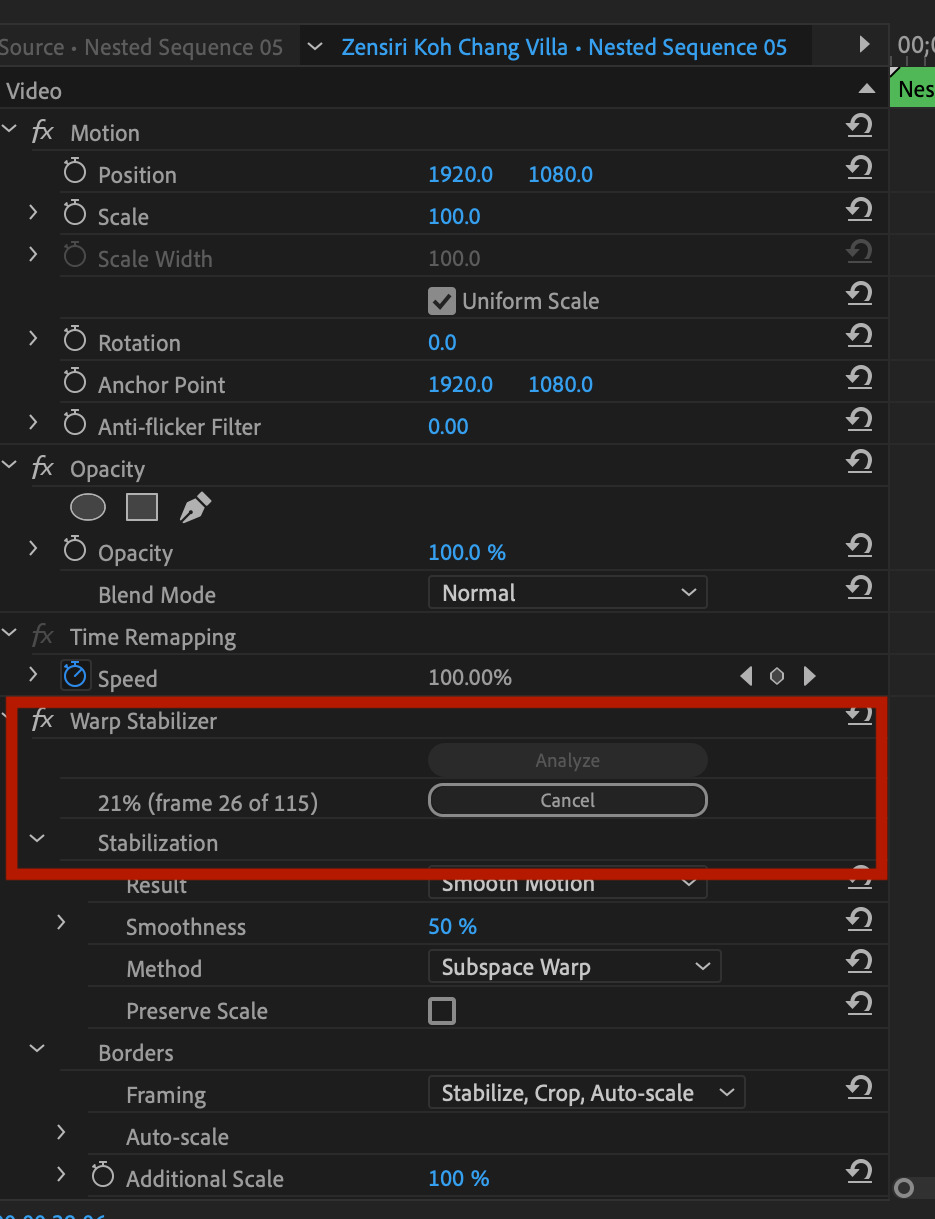Screen dimensions: 935x1219
Task: Open the stabilization Method dropdown
Action: tap(574, 966)
